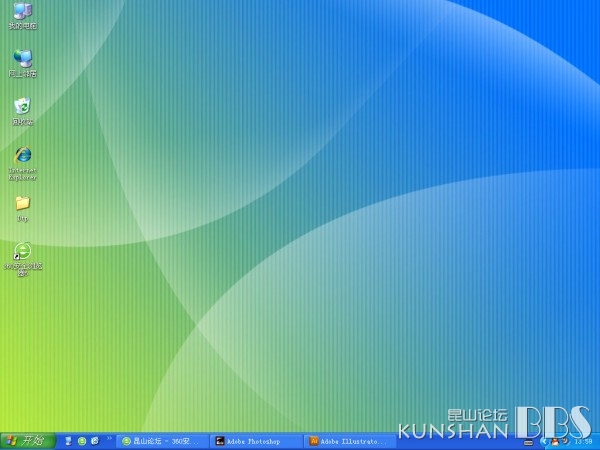Screen dimensions: 600x450
Task: Click the round tray icon beside clock
Action: click(x=565, y=442)
